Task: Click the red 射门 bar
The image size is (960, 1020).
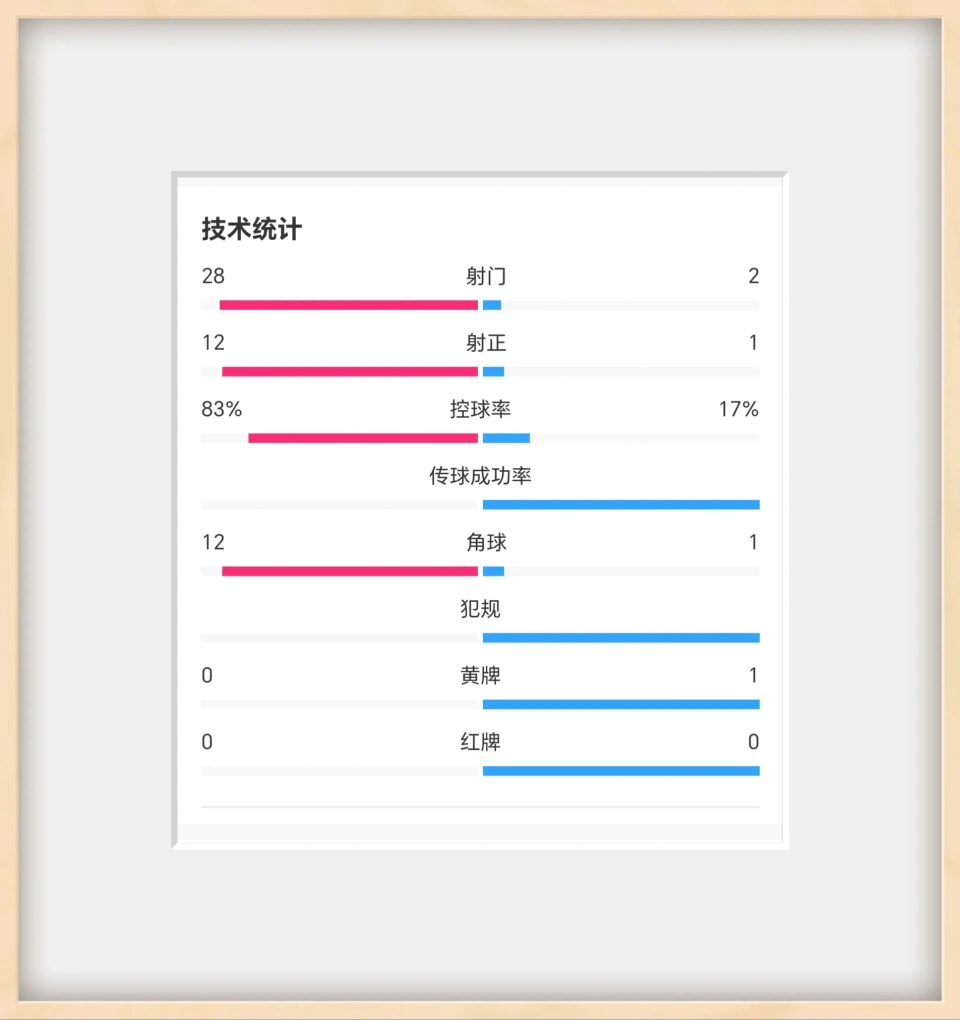Action: [x=349, y=305]
